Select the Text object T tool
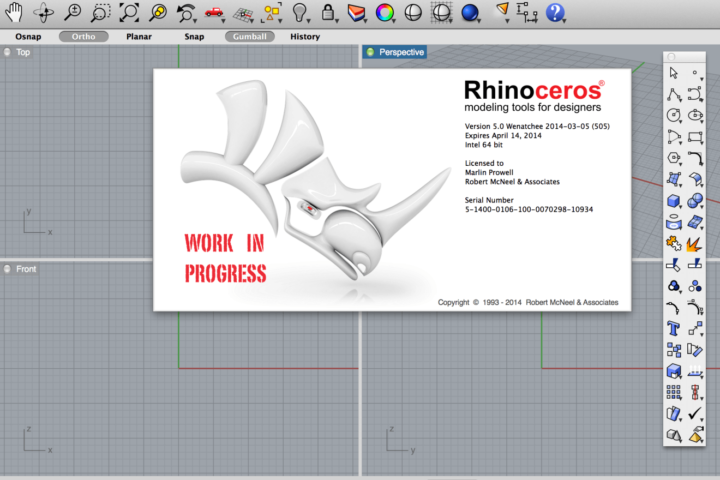 674,329
